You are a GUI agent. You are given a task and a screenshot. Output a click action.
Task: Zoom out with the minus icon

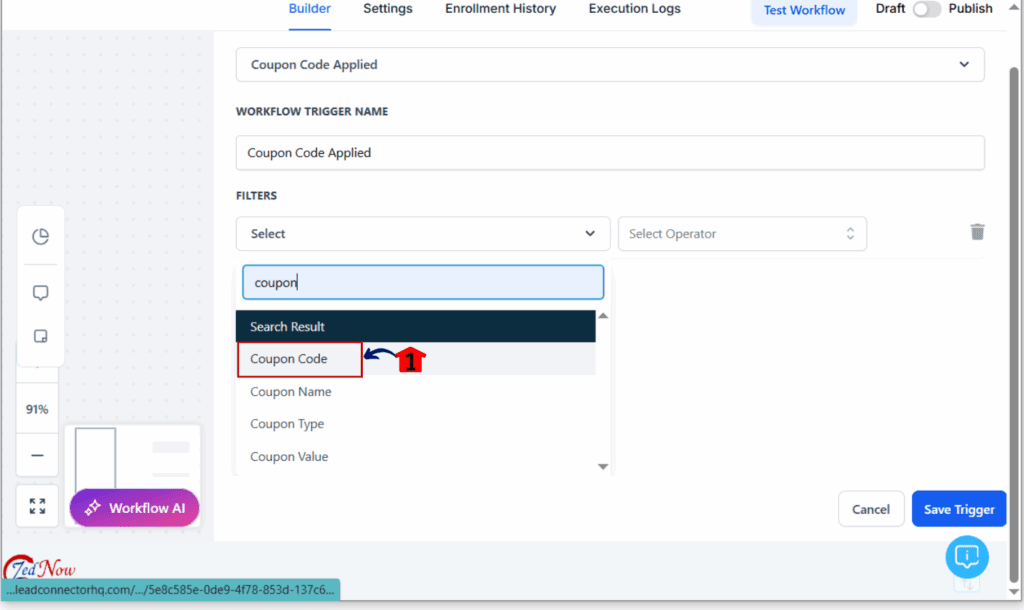point(37,455)
